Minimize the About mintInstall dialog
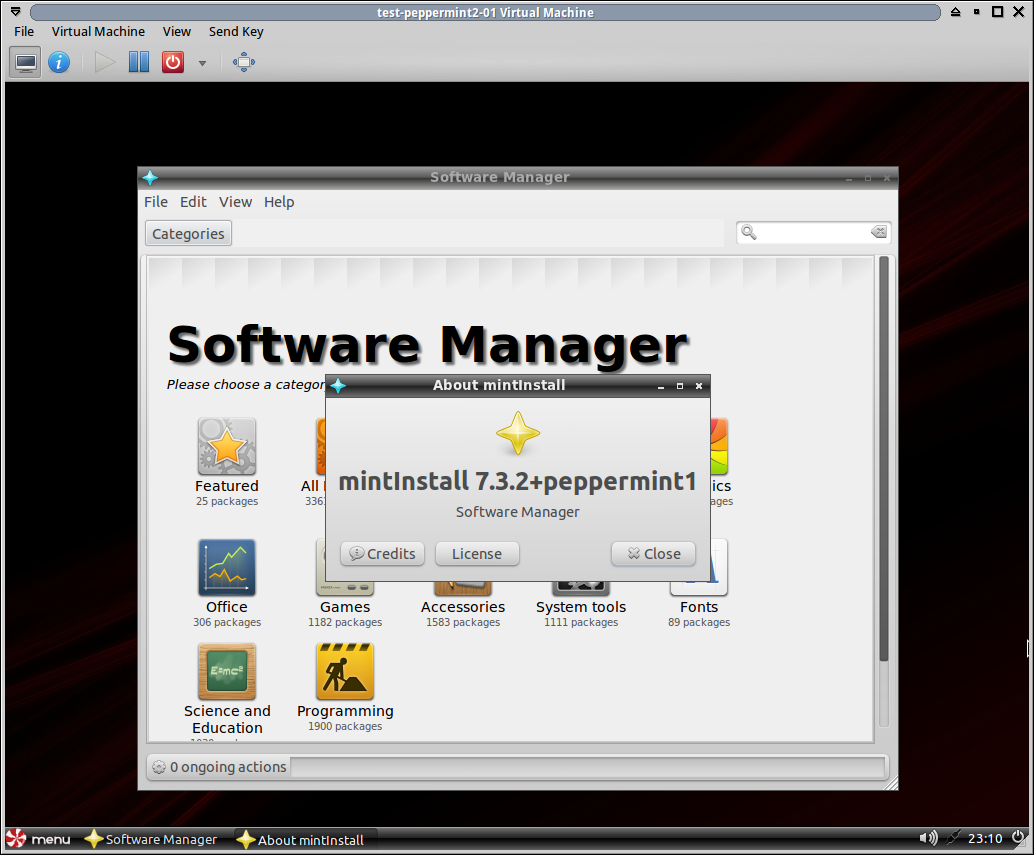Viewport: 1034px width, 855px height. coord(661,386)
